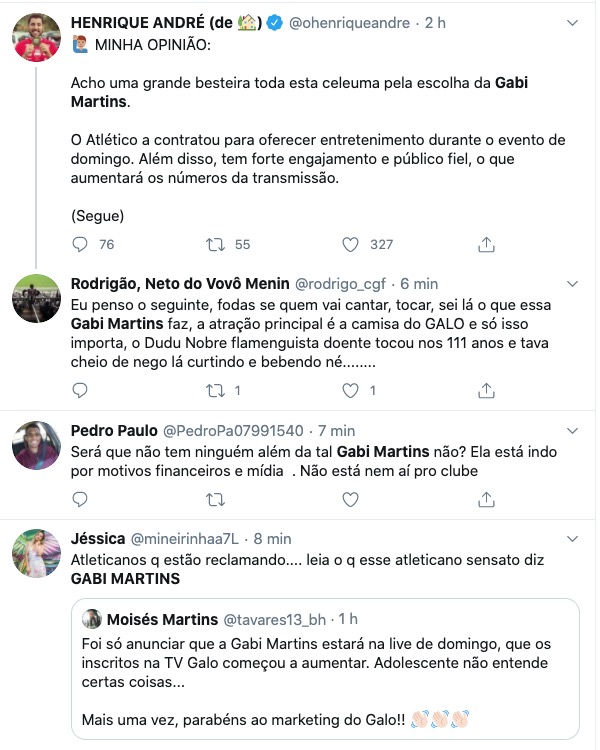Retweet Henrique André's opinion tweet
Viewport: 600px width, 750px height.
(x=213, y=244)
